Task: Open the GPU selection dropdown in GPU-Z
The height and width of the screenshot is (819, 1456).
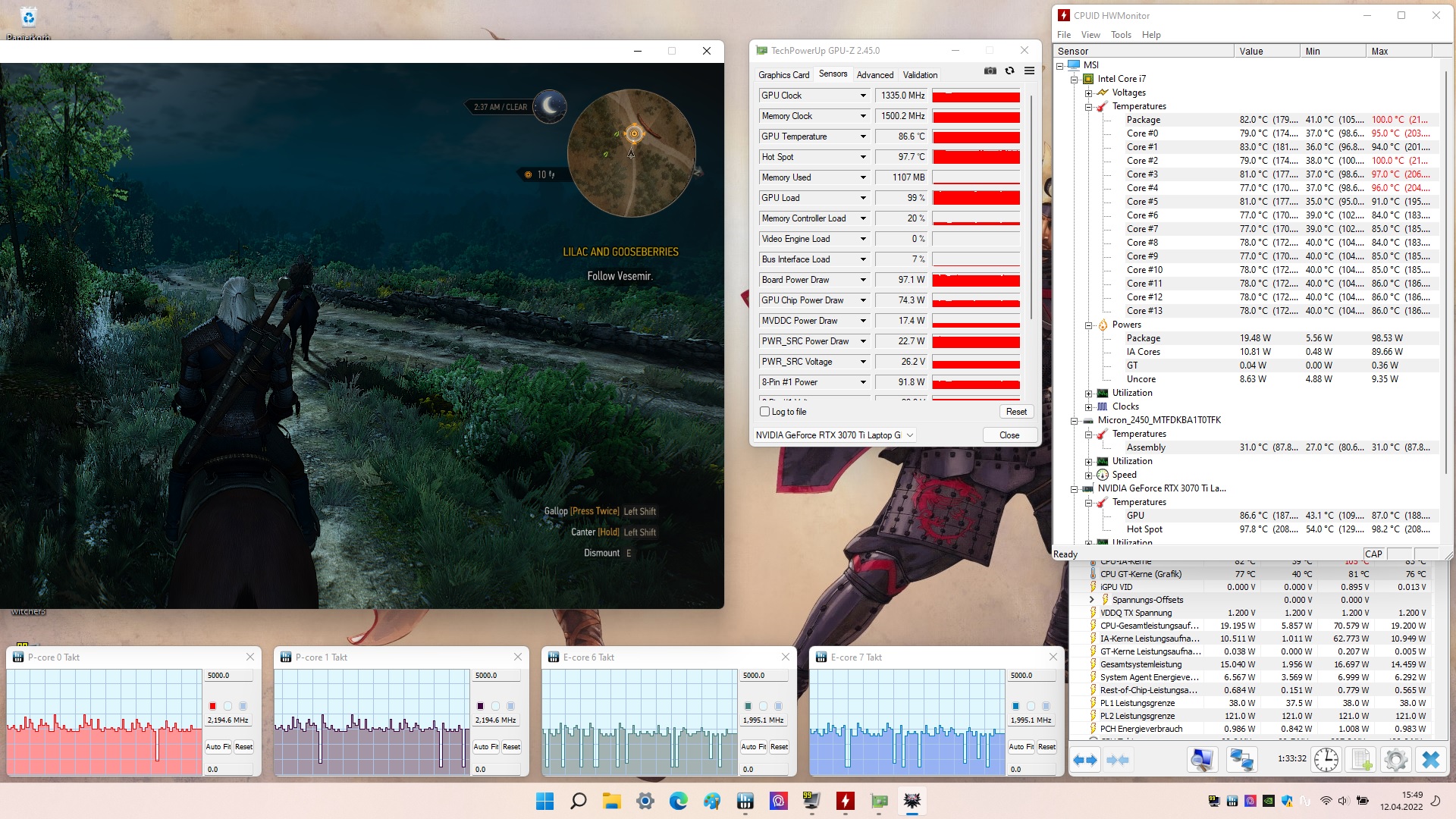Action: pos(909,435)
